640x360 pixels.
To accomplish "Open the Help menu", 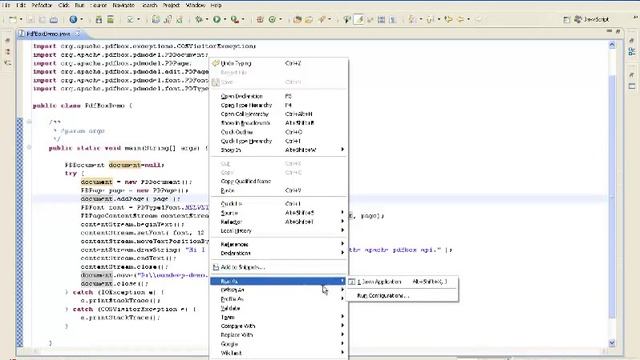I will (216, 5).
